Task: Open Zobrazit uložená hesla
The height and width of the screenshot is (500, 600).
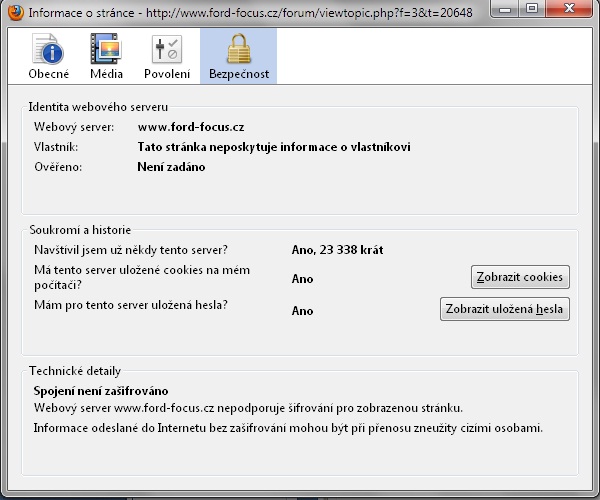Action: click(x=505, y=309)
